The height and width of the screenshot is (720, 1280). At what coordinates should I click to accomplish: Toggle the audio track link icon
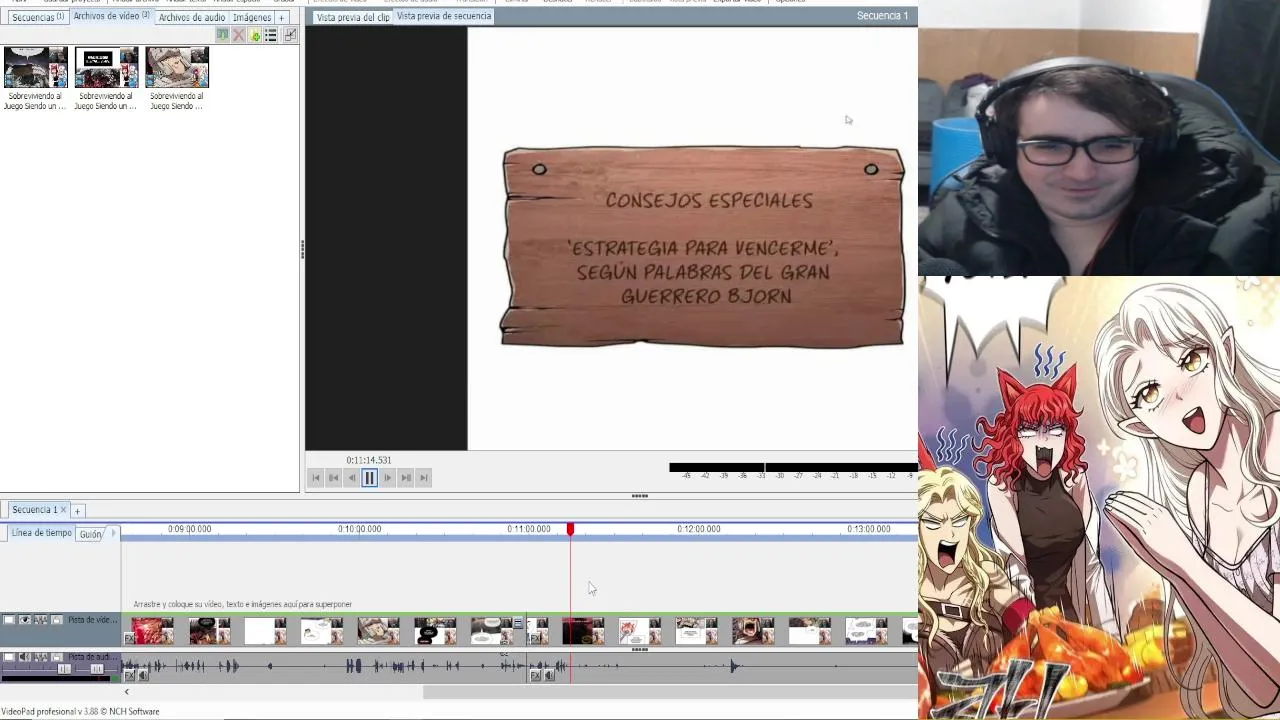pyautogui.click(x=41, y=657)
